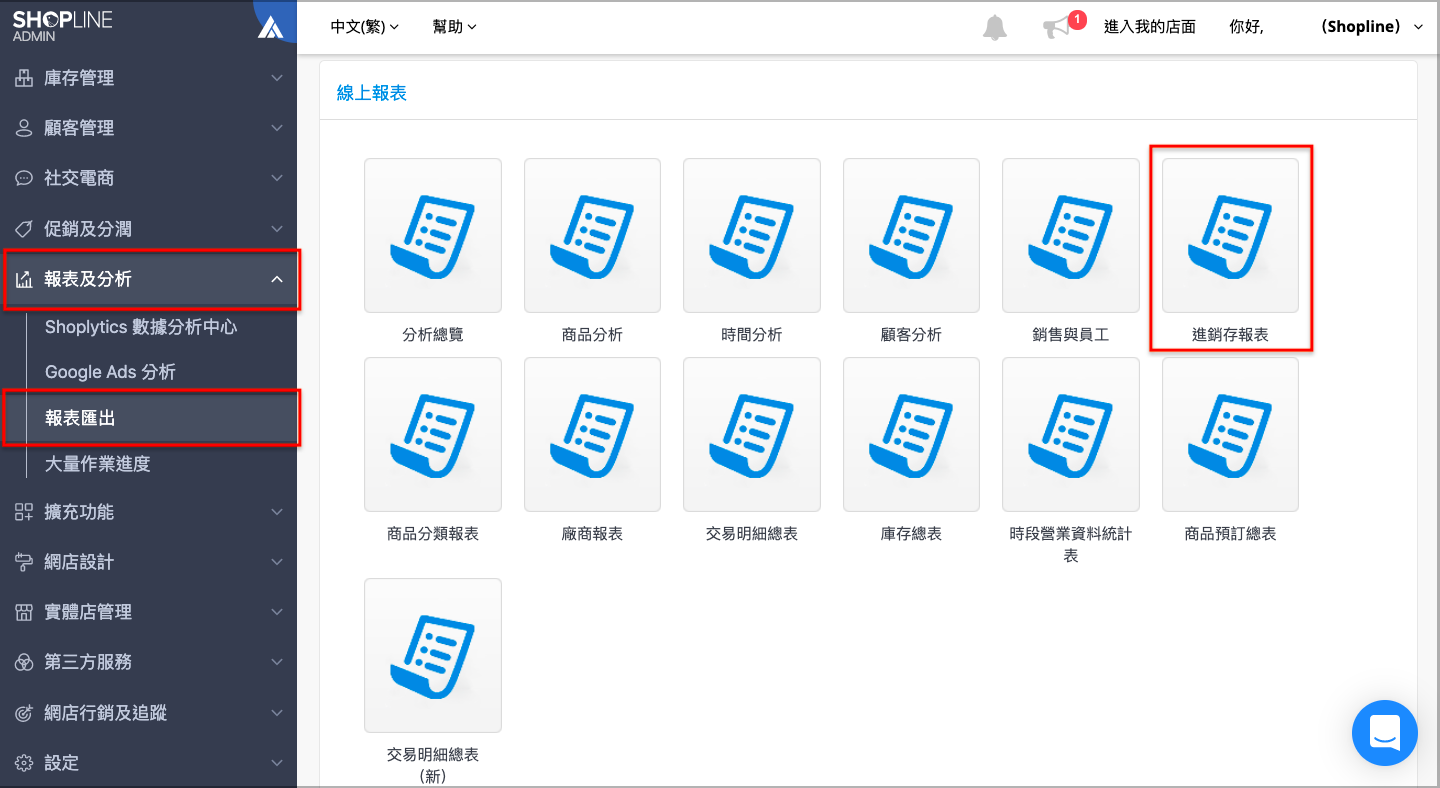Open the (Shopline) account dropdown
1440x788 pixels.
coord(1372,27)
